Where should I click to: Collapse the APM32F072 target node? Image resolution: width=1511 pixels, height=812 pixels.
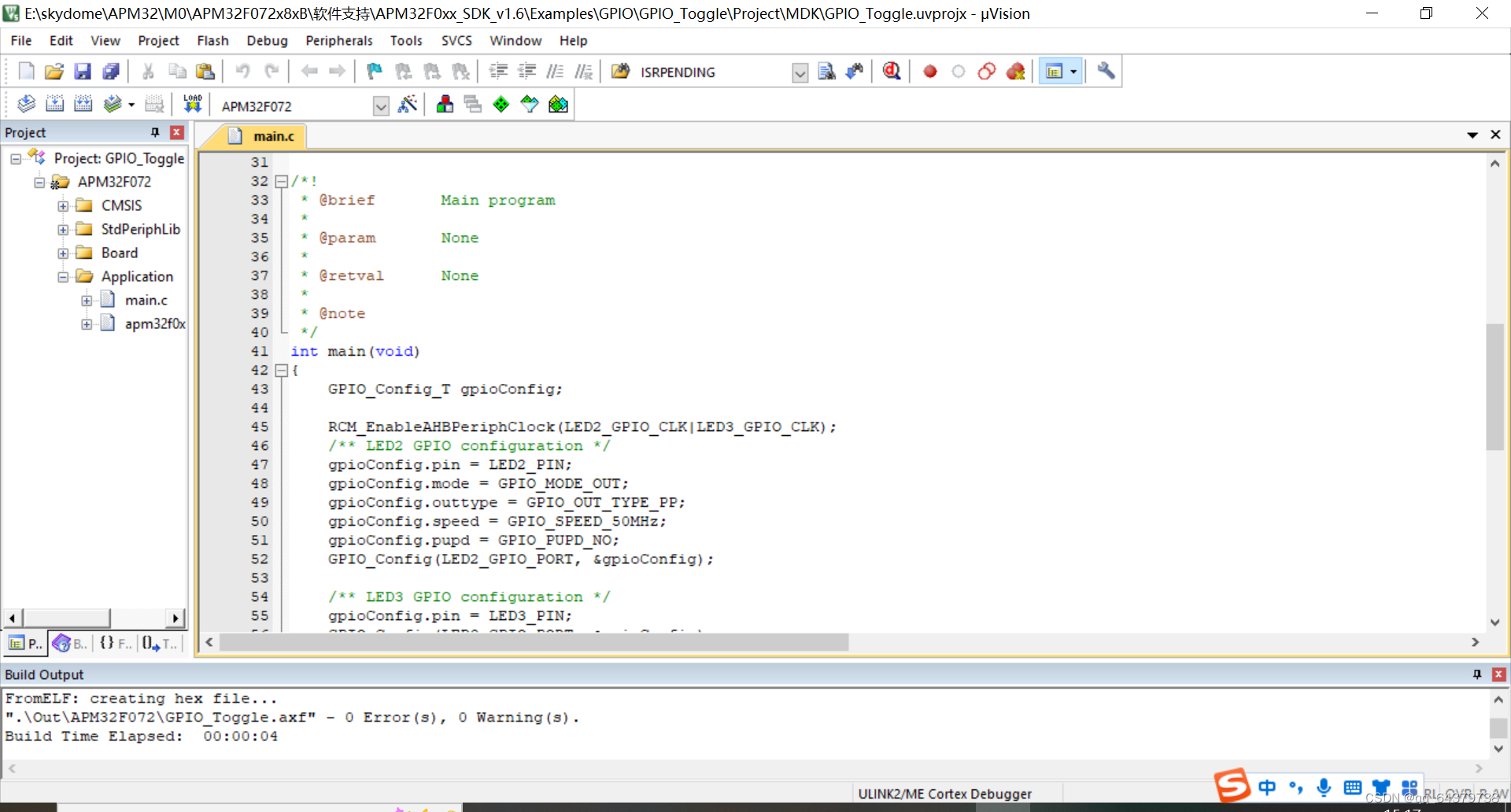[39, 183]
